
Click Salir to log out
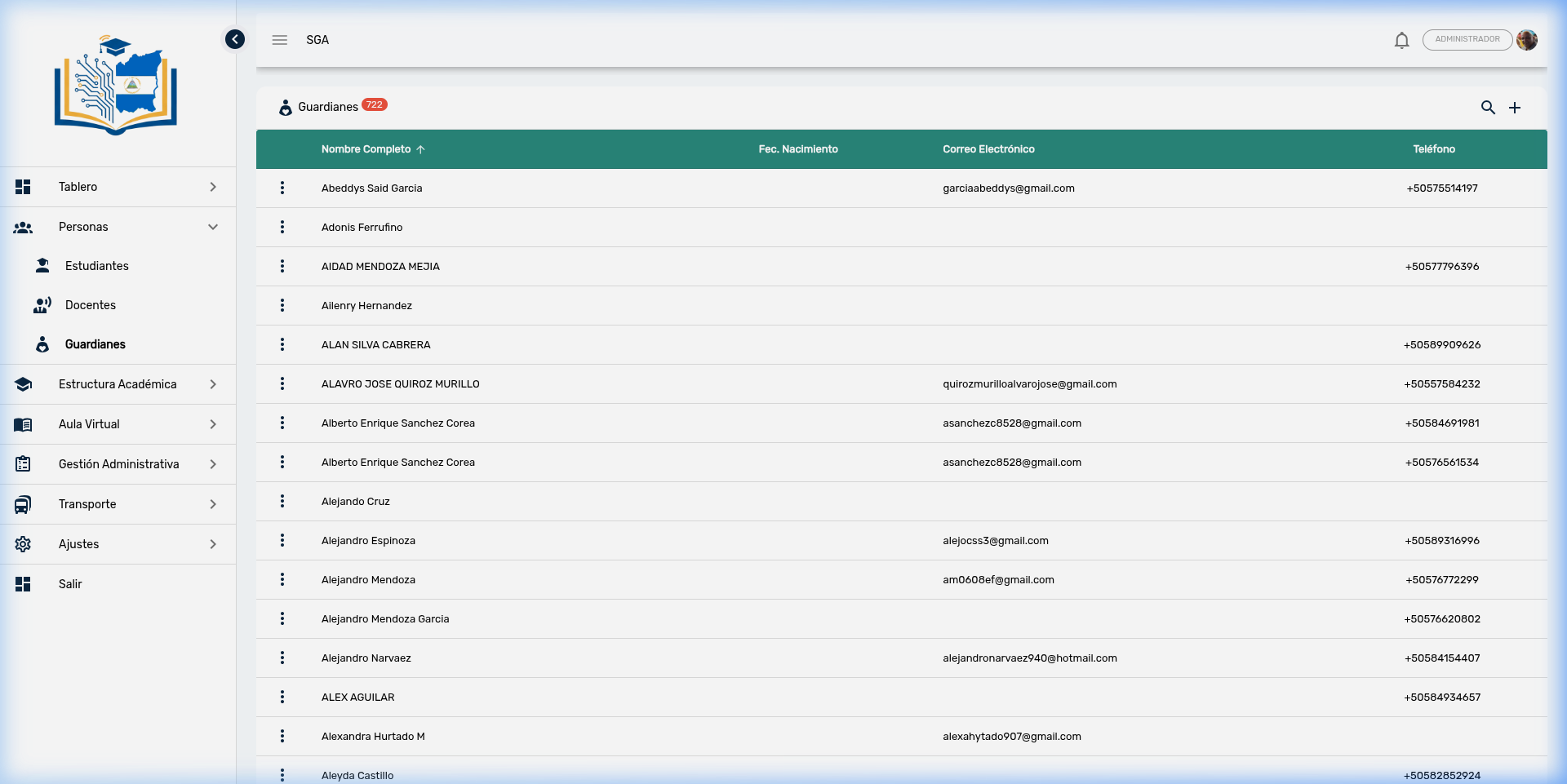pyautogui.click(x=70, y=584)
